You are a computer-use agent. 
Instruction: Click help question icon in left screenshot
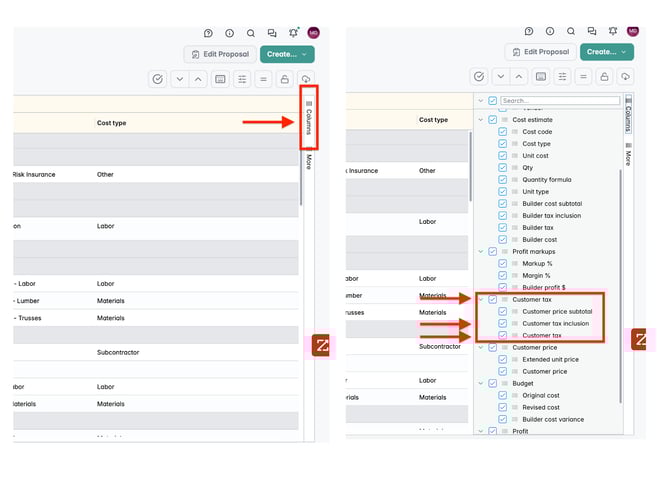point(208,33)
